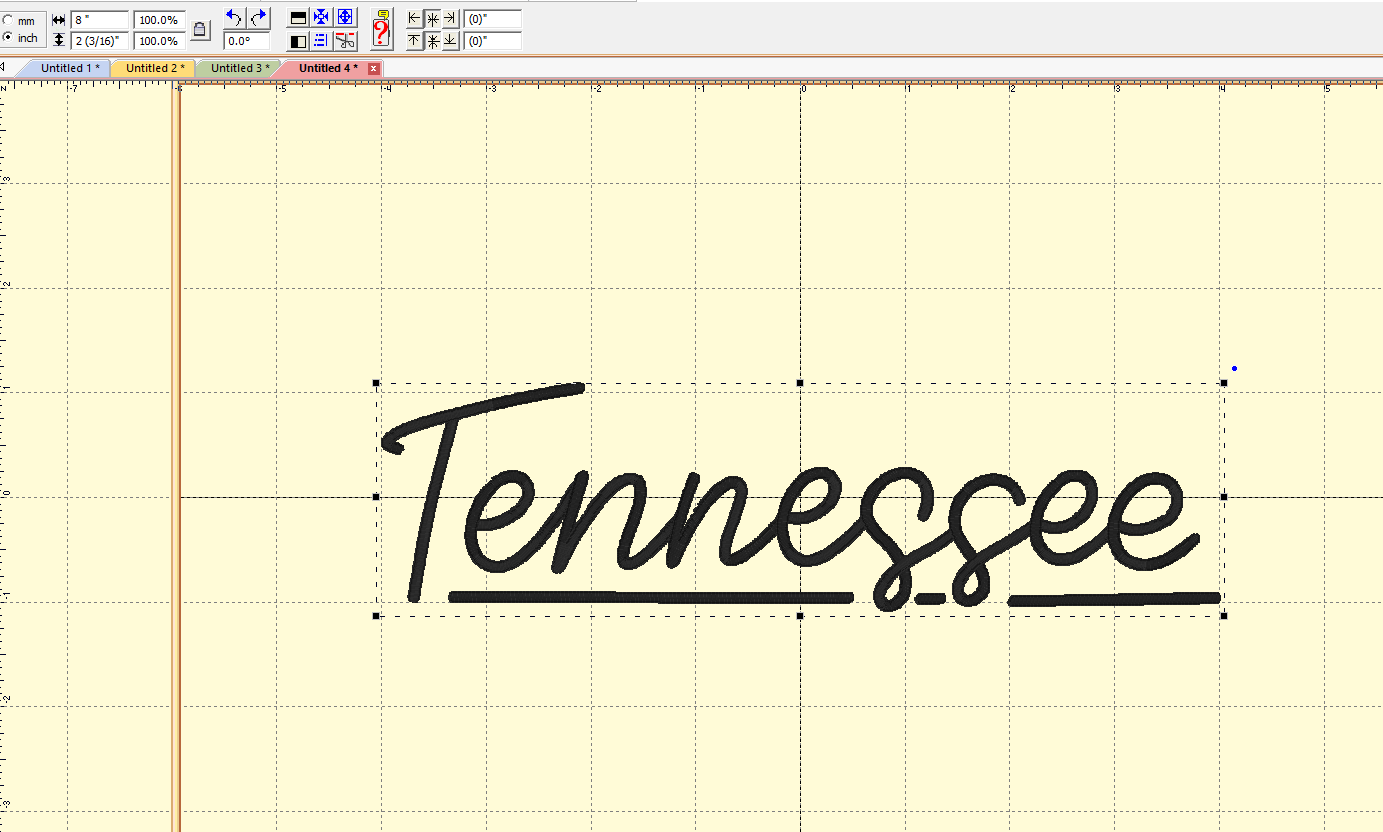Click the width percentage field 100.0%
The height and width of the screenshot is (832, 1383).
[x=159, y=20]
